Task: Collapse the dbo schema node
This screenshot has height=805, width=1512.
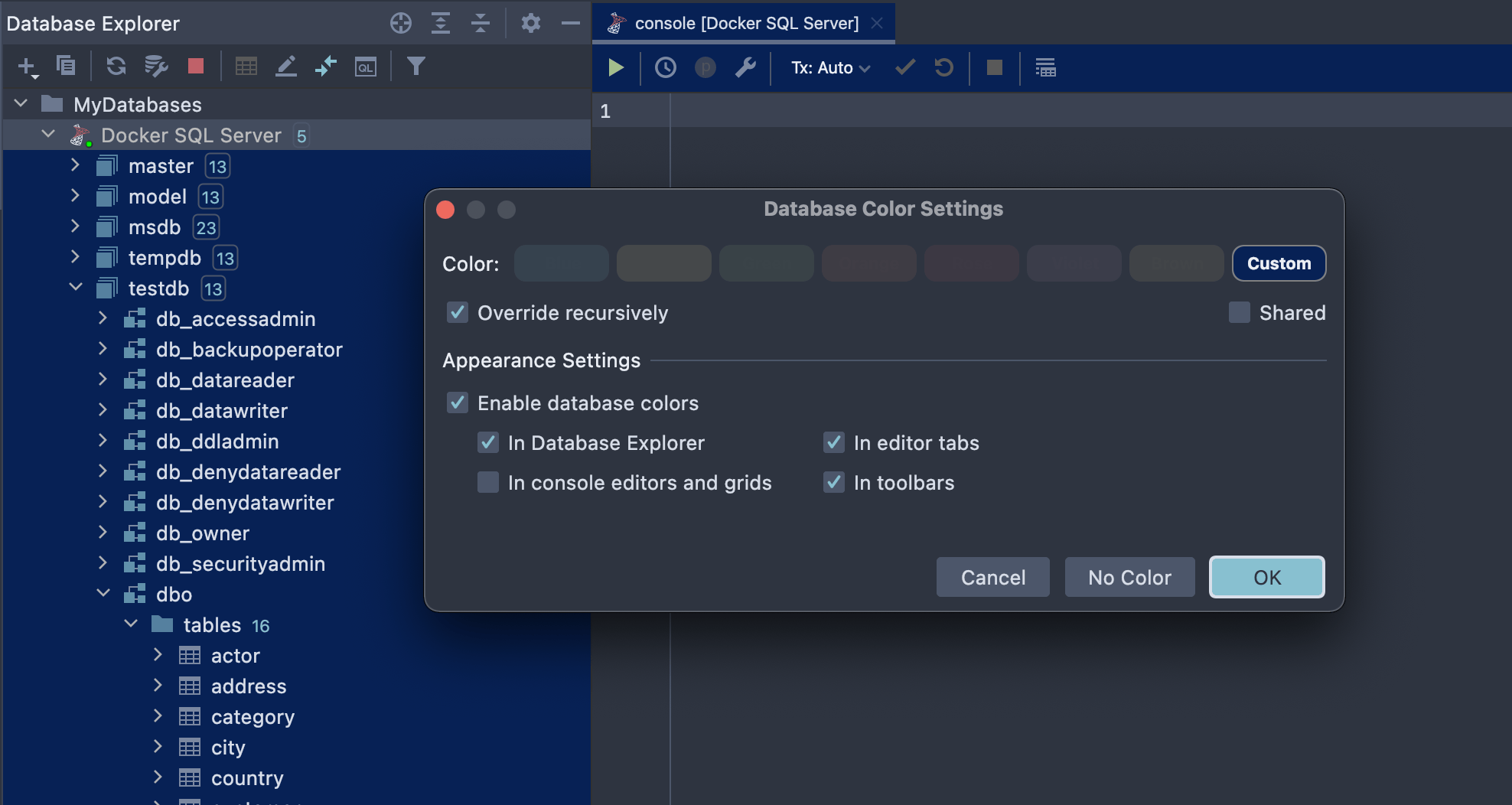Action: pyautogui.click(x=103, y=594)
